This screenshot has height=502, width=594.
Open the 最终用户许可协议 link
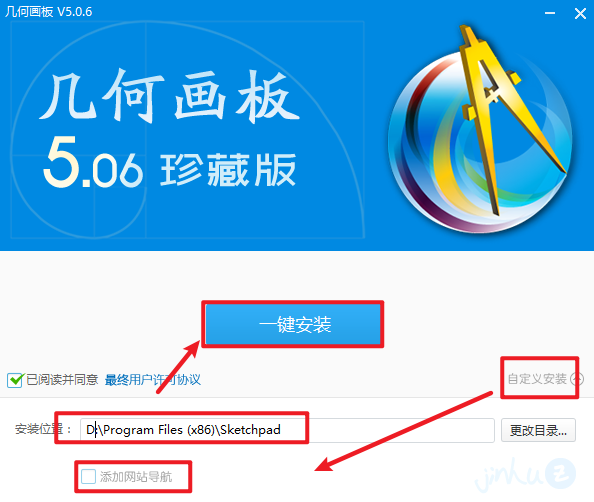(153, 380)
